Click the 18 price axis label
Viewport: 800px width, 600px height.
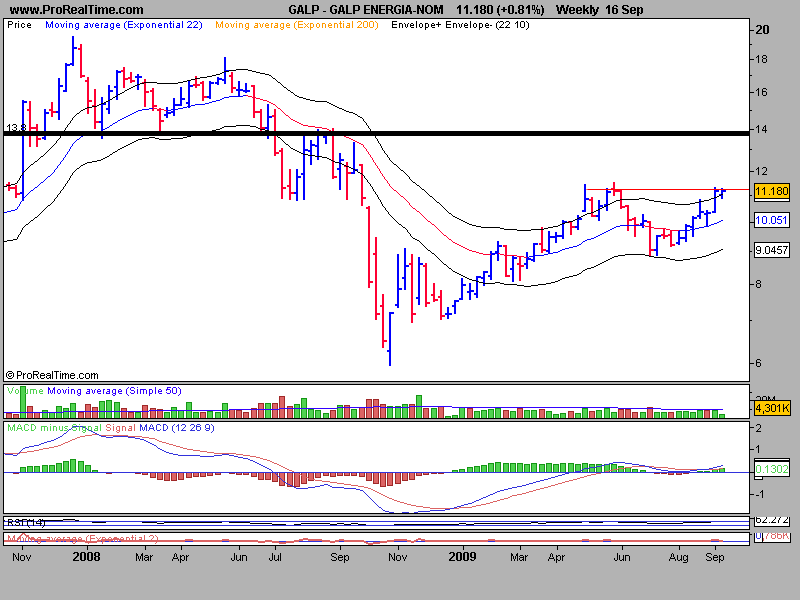(x=761, y=59)
